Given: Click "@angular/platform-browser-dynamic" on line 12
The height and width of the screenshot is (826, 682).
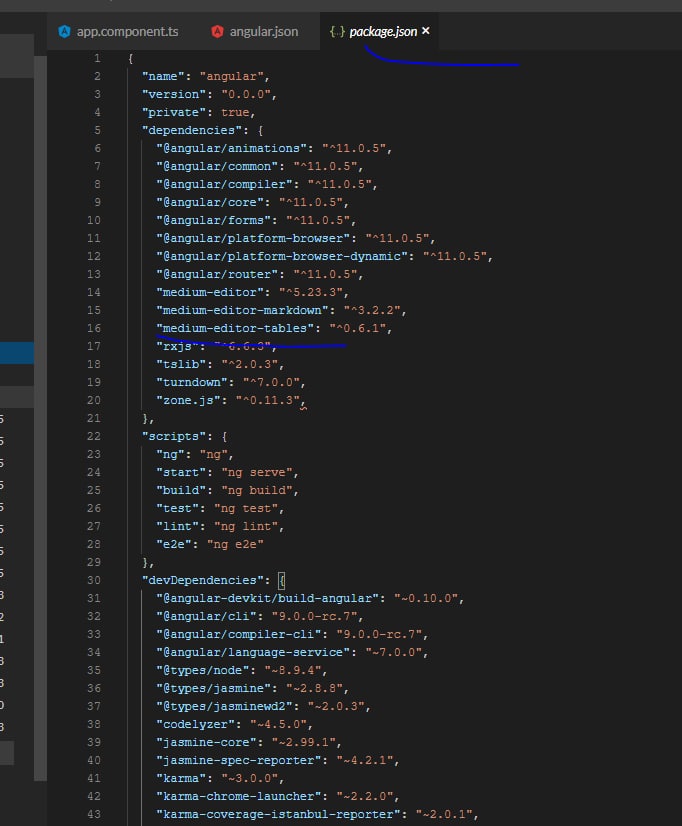Looking at the screenshot, I should coord(282,256).
